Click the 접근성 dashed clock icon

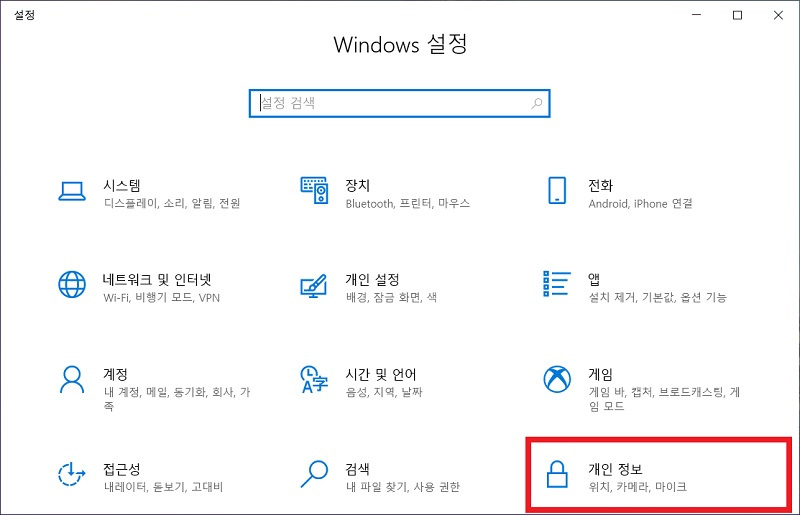[71, 474]
